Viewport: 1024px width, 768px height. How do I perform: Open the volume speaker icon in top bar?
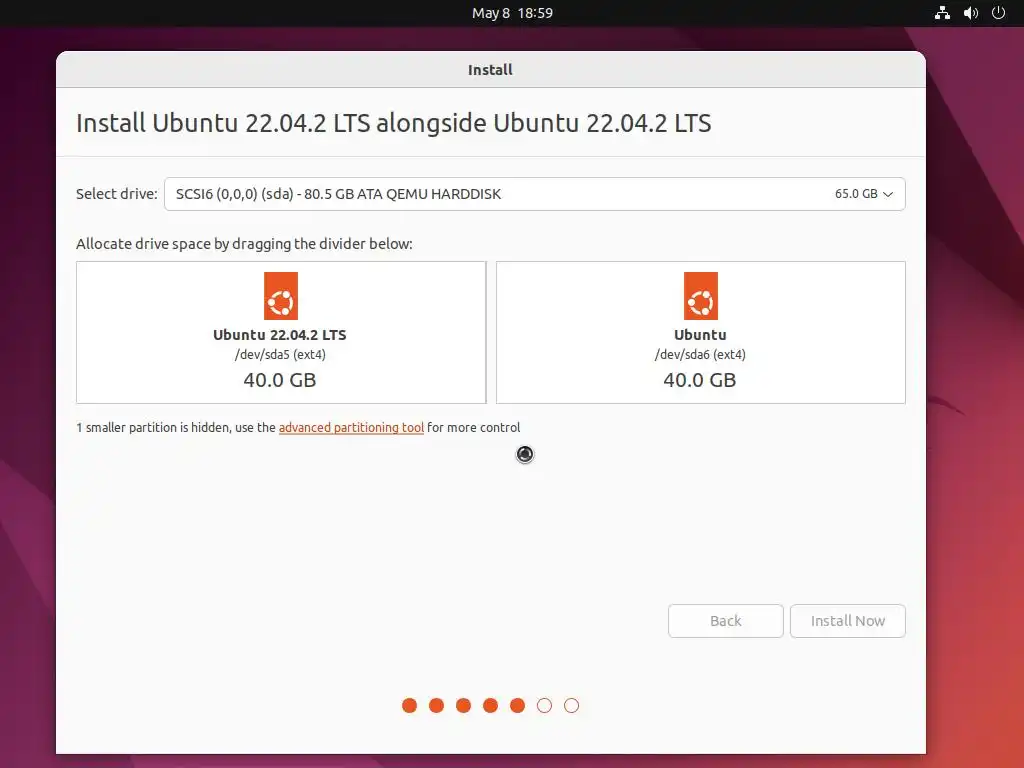(970, 13)
